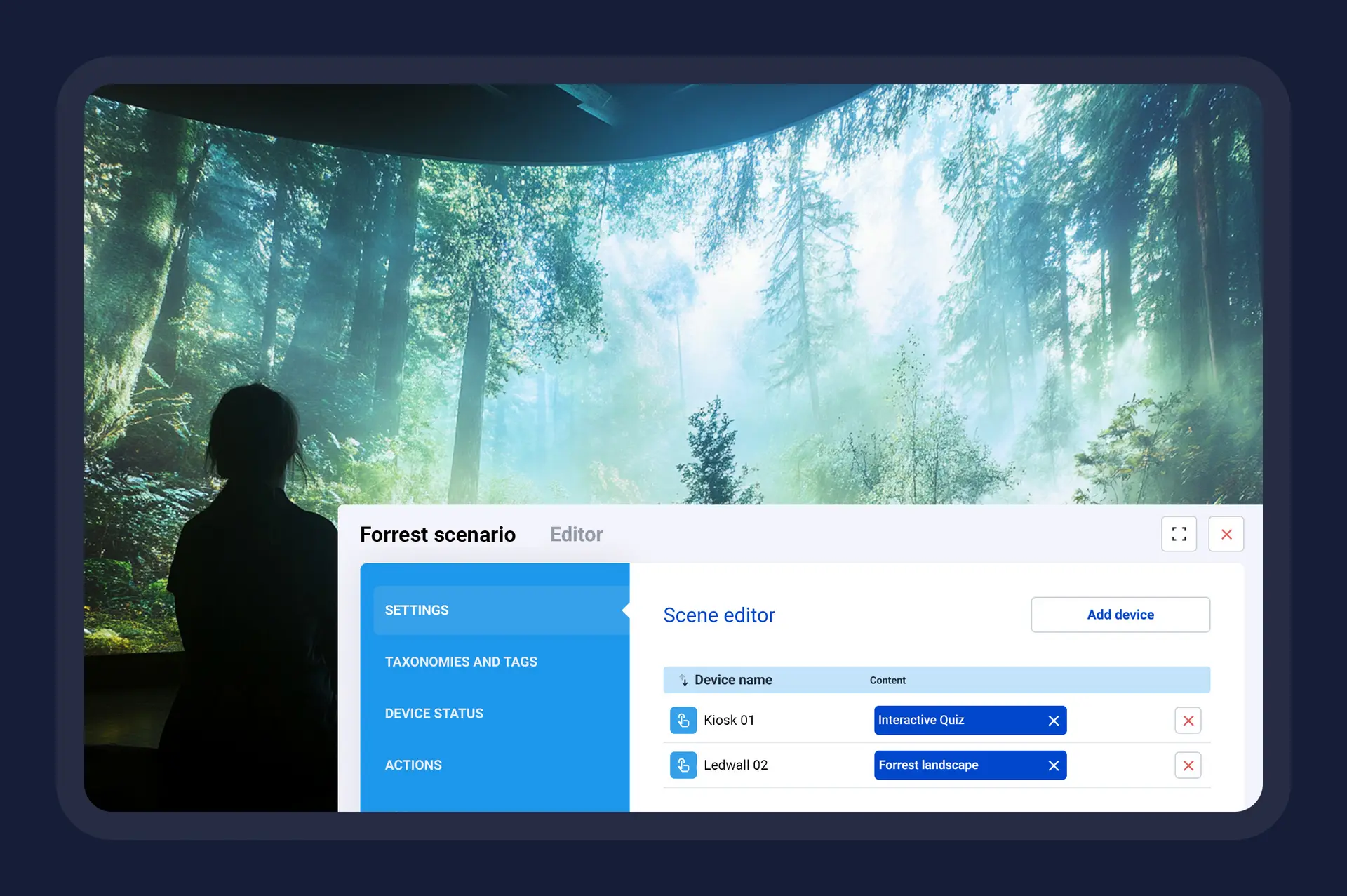Open the Settings sidebar section
Image resolution: width=1347 pixels, height=896 pixels.
pos(417,610)
